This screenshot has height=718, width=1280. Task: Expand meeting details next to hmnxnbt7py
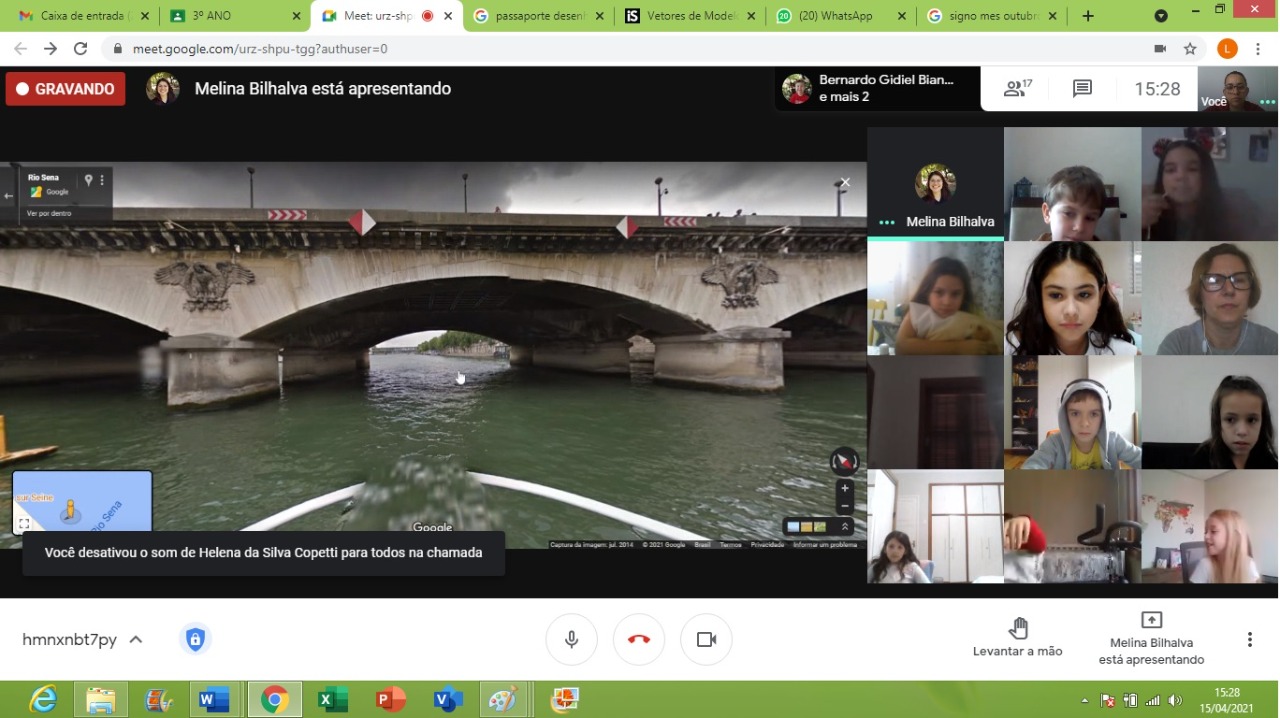pyautogui.click(x=136, y=639)
